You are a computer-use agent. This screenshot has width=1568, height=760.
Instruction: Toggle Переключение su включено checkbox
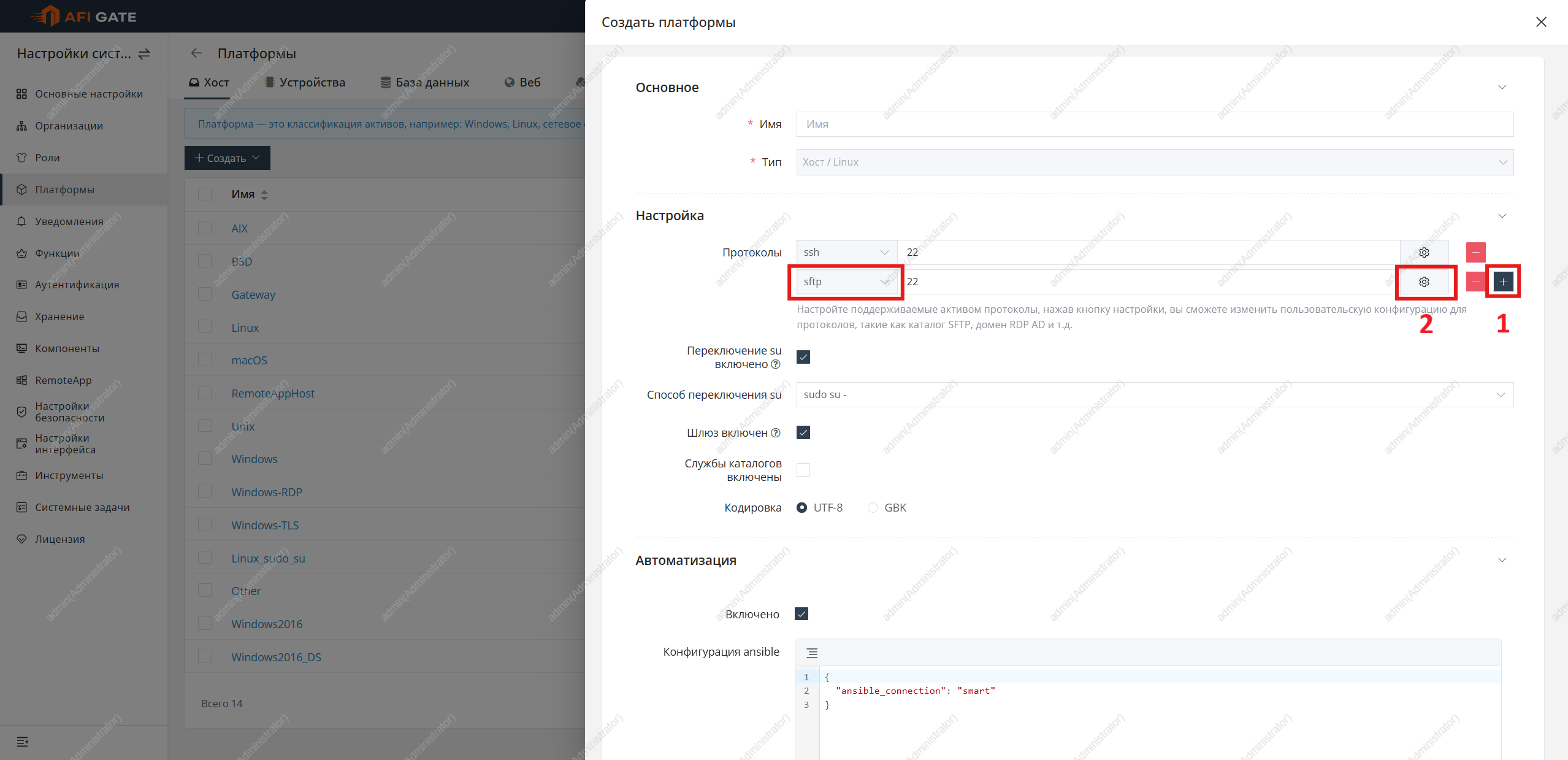pyautogui.click(x=803, y=357)
